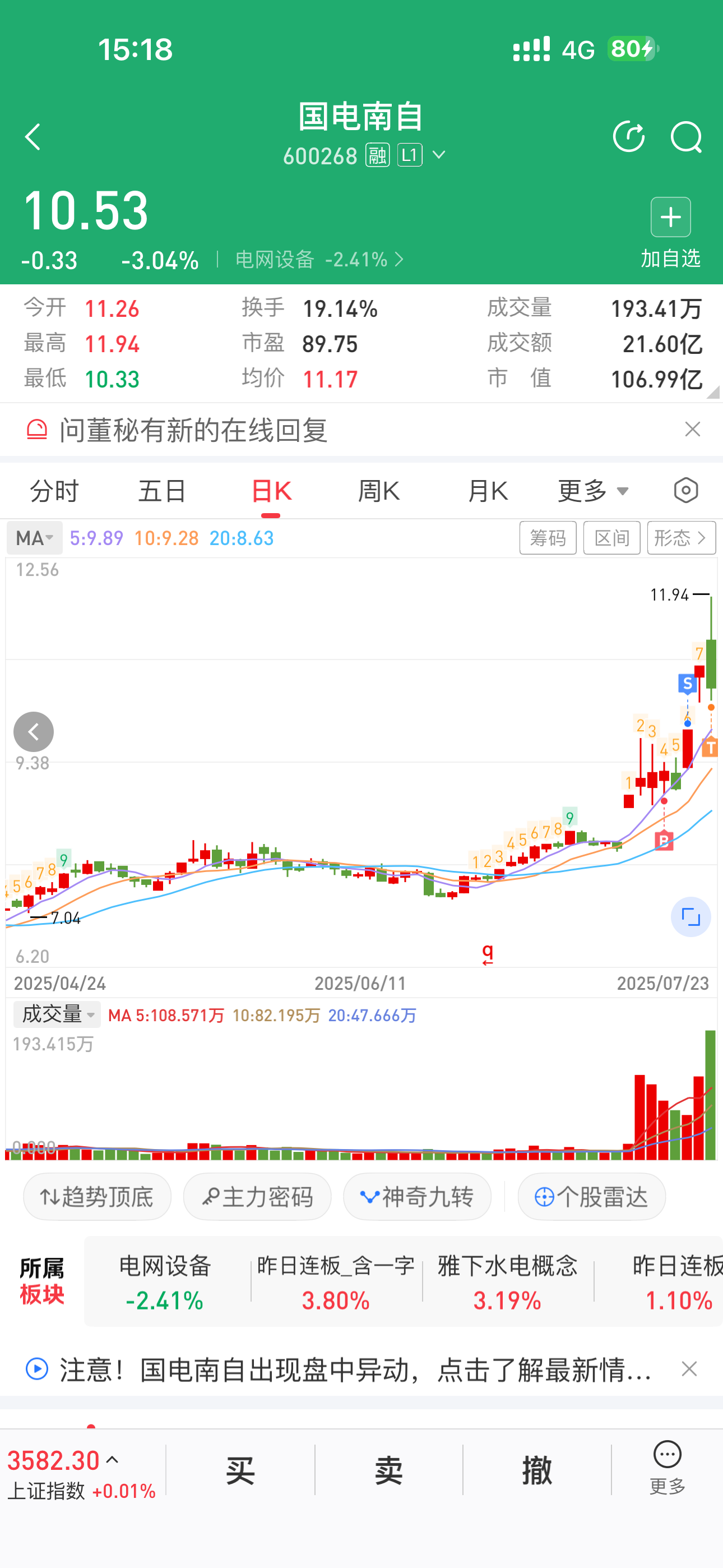This screenshot has width=723, height=1568.
Task: Switch to 月K tab
Action: click(487, 491)
